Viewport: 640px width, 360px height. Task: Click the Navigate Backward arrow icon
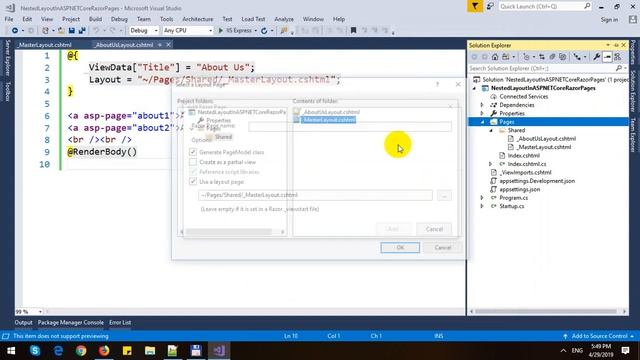(x=15, y=31)
